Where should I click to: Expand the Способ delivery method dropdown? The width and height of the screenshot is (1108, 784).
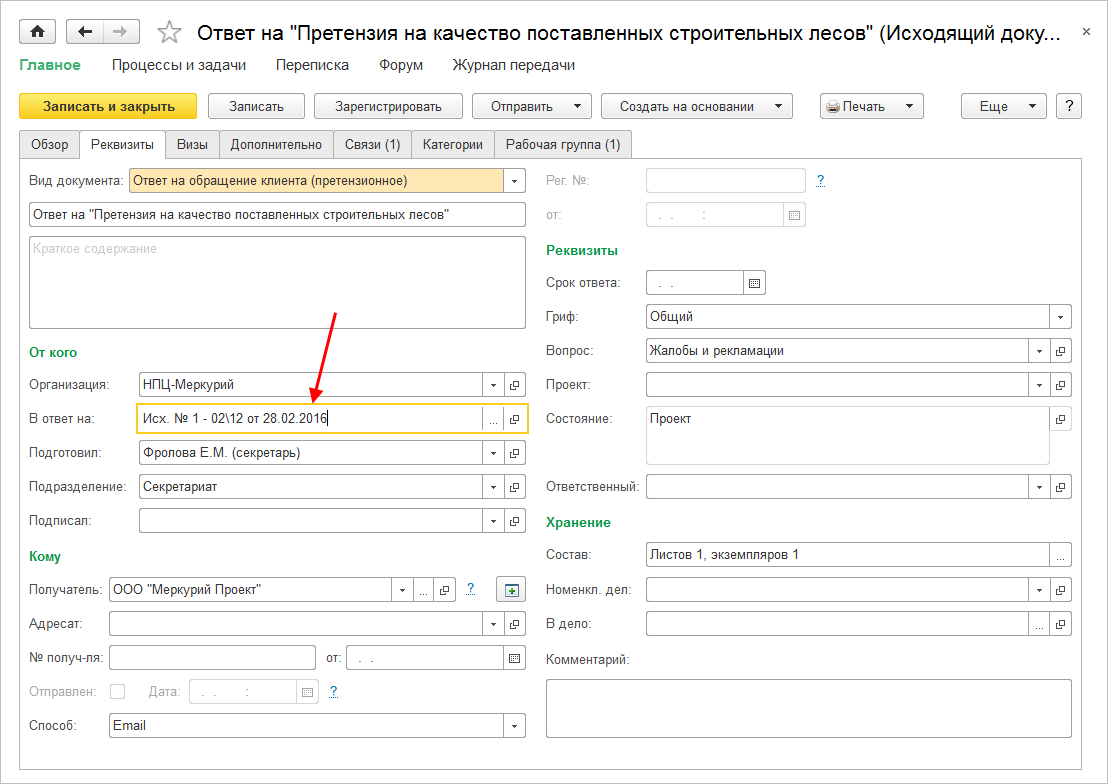pos(515,726)
